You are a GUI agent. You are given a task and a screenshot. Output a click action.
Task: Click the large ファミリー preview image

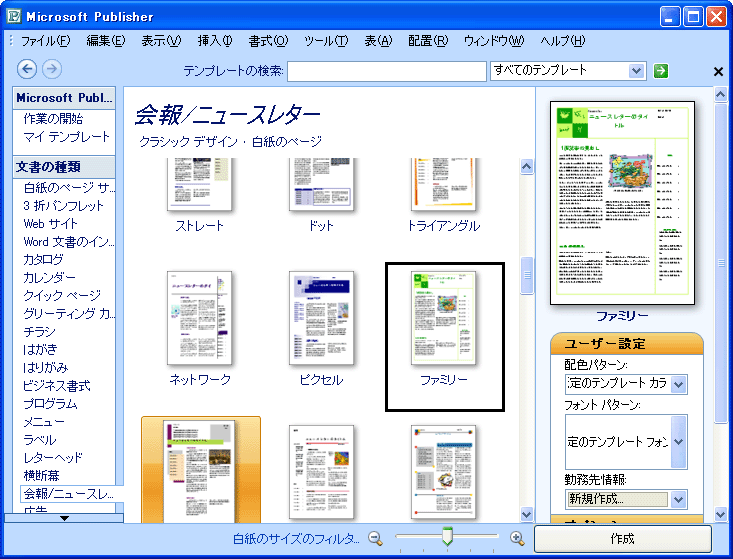click(622, 203)
